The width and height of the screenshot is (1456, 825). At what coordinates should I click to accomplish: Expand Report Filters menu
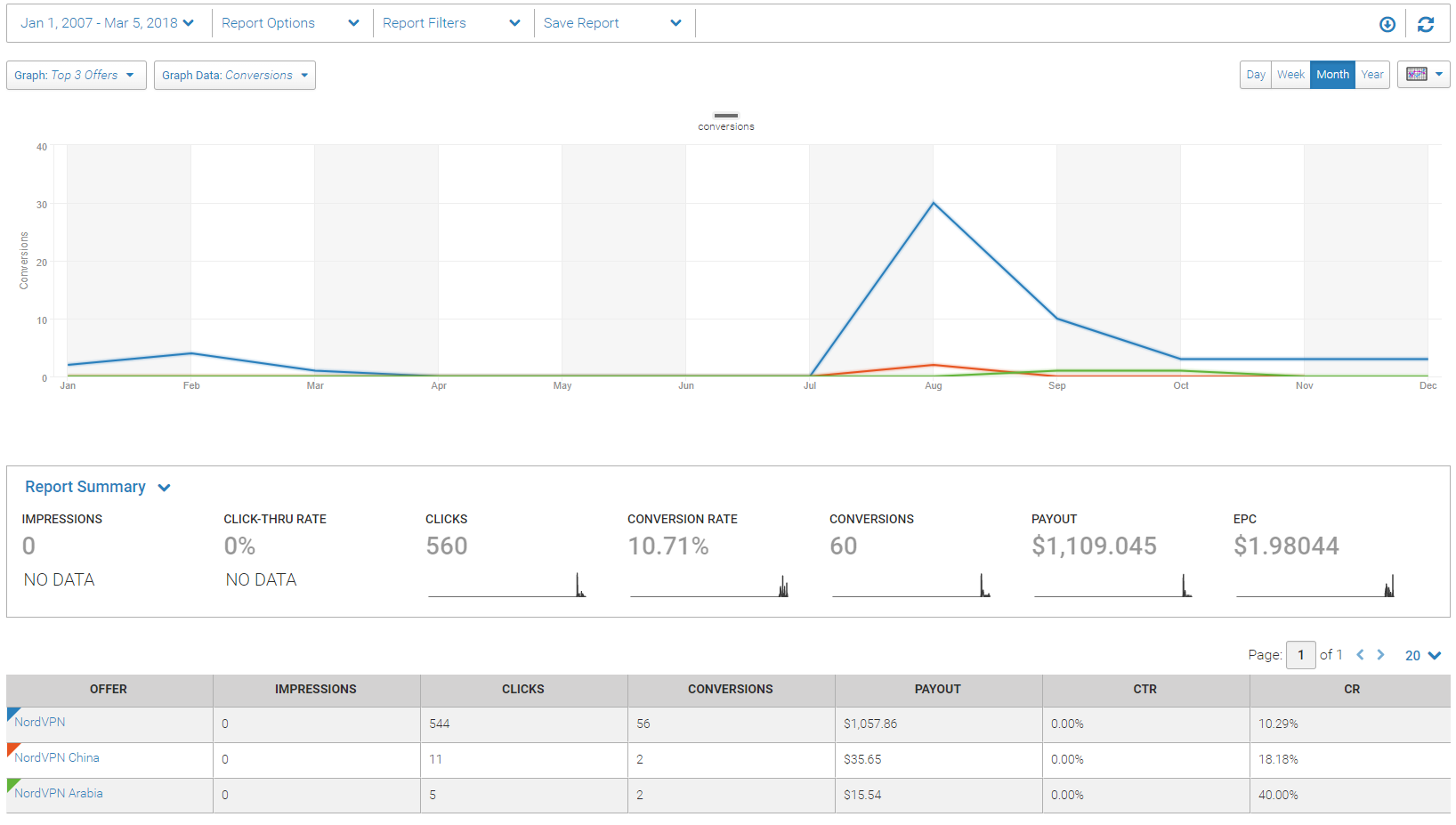click(451, 23)
